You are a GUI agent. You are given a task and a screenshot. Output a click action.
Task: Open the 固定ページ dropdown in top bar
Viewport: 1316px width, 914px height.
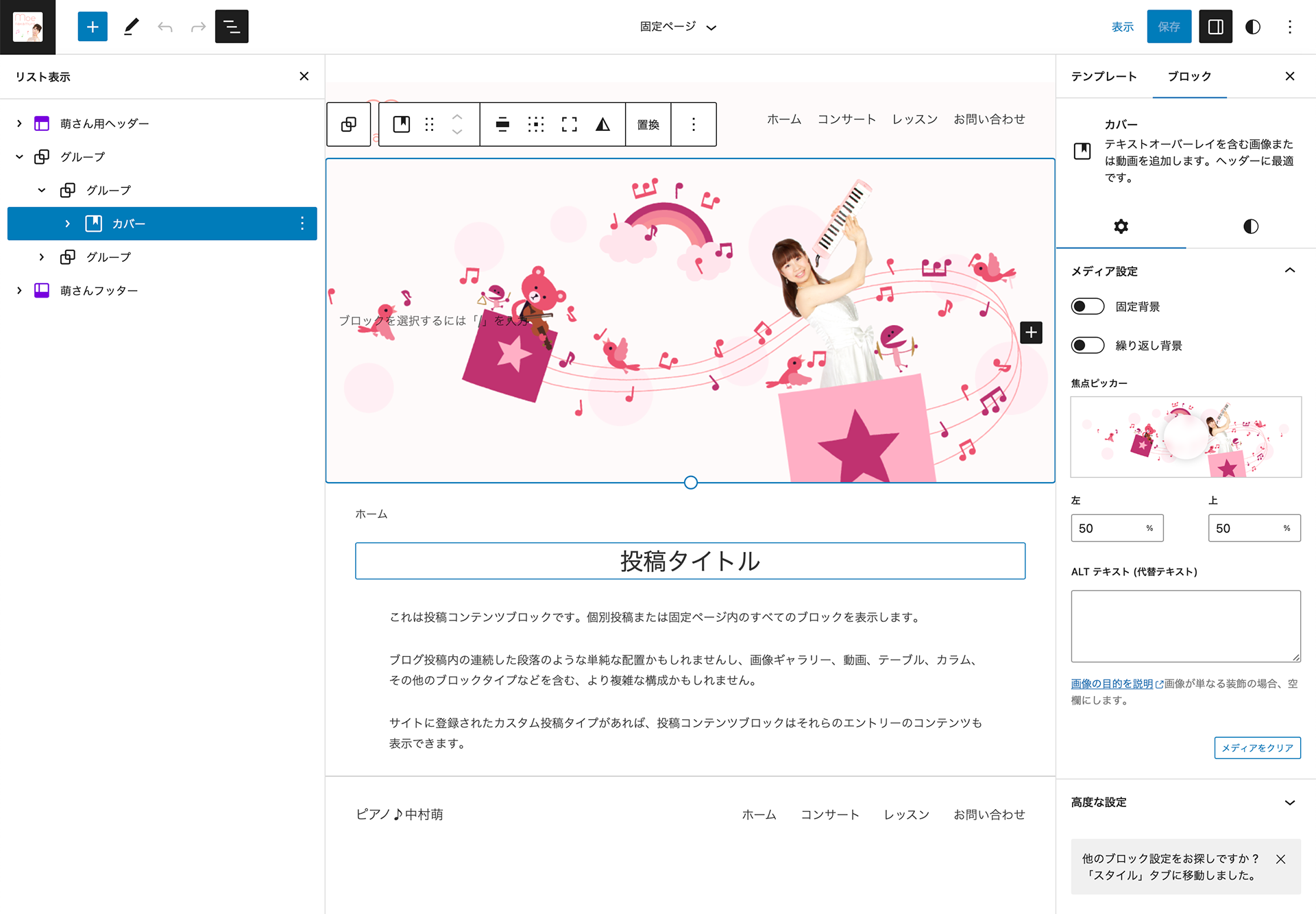[x=677, y=27]
